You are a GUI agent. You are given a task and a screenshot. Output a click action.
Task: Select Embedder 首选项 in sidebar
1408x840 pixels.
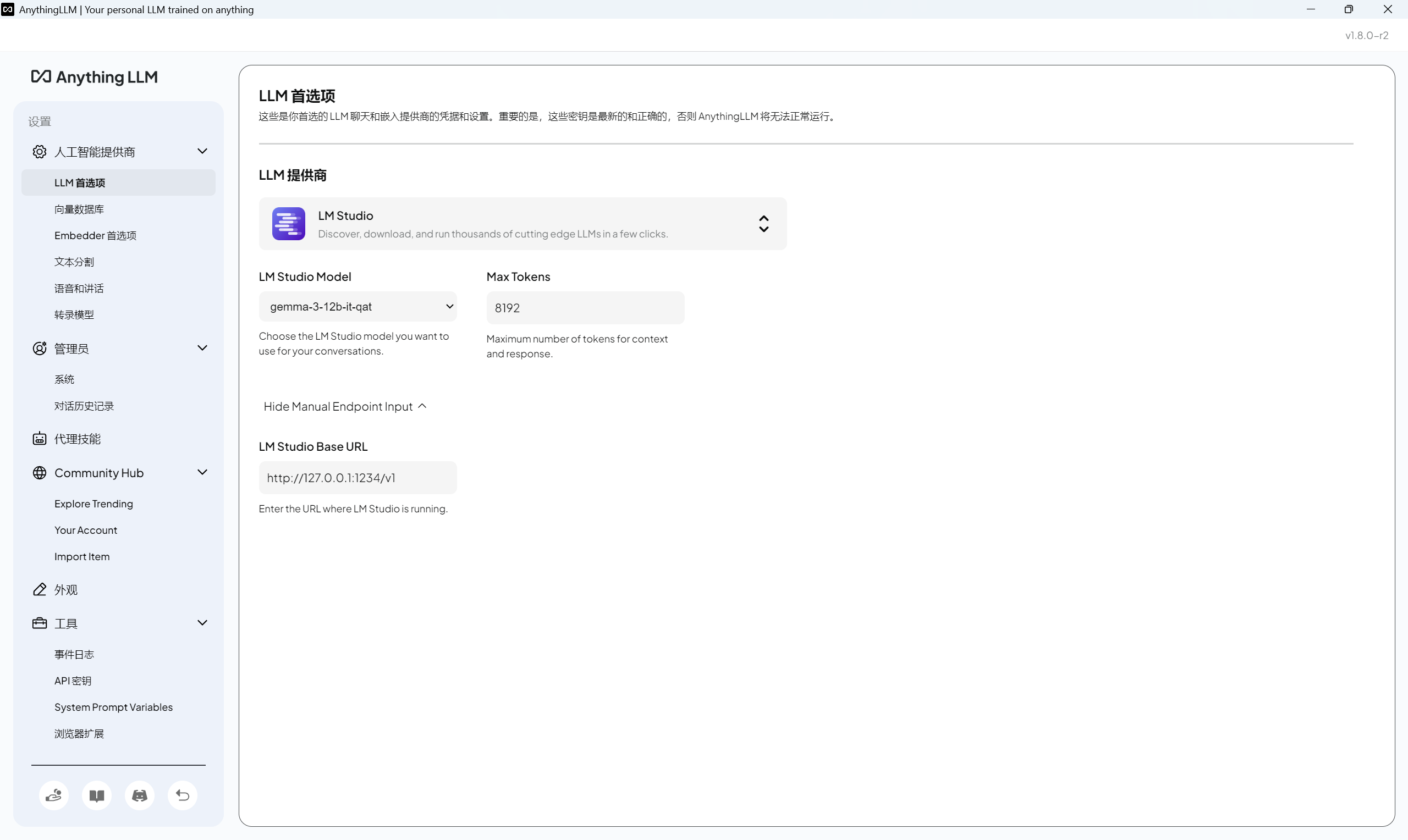[95, 235]
